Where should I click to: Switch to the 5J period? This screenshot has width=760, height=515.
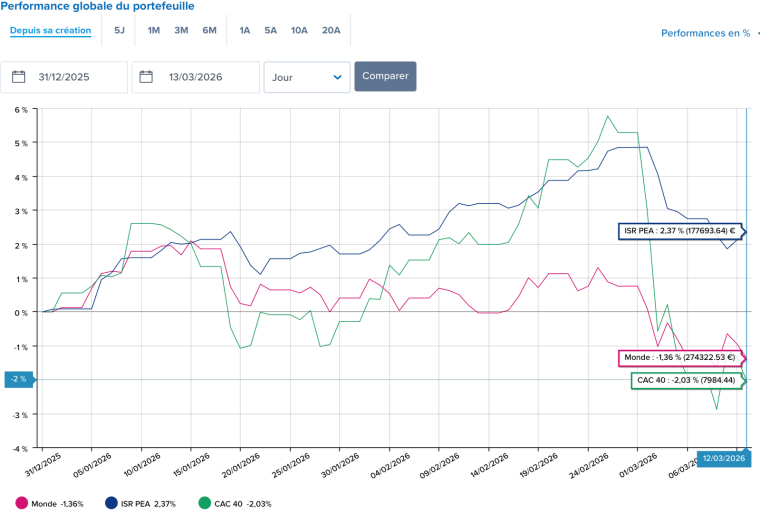pyautogui.click(x=119, y=30)
